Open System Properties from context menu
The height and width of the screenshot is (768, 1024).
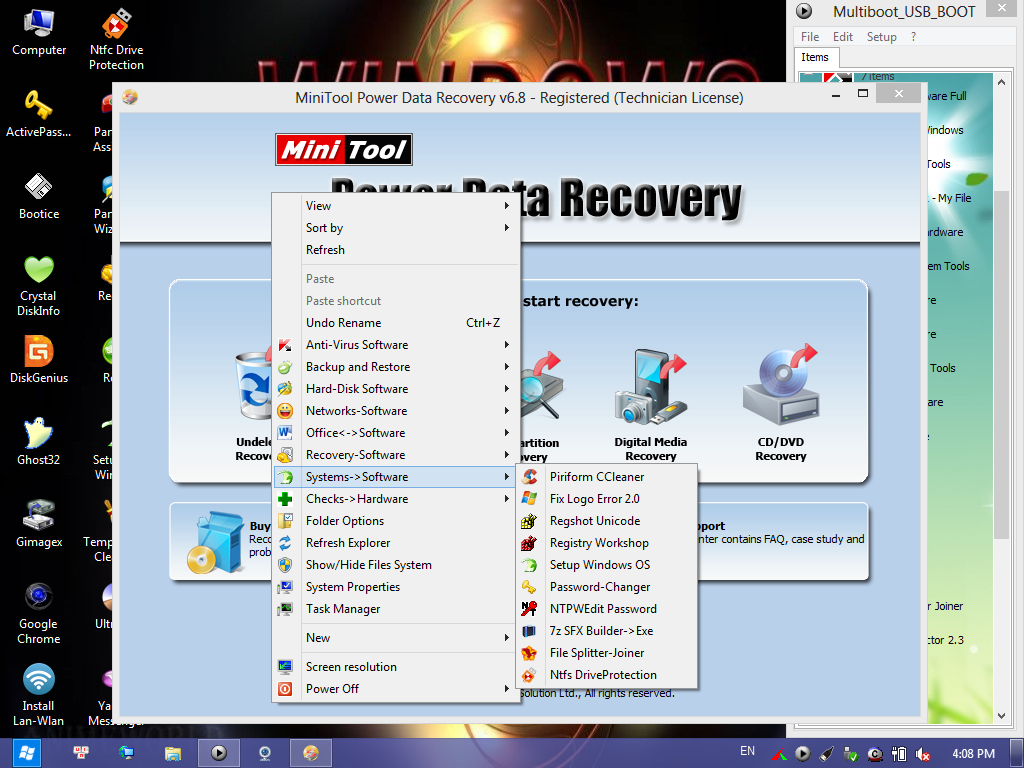click(x=396, y=587)
